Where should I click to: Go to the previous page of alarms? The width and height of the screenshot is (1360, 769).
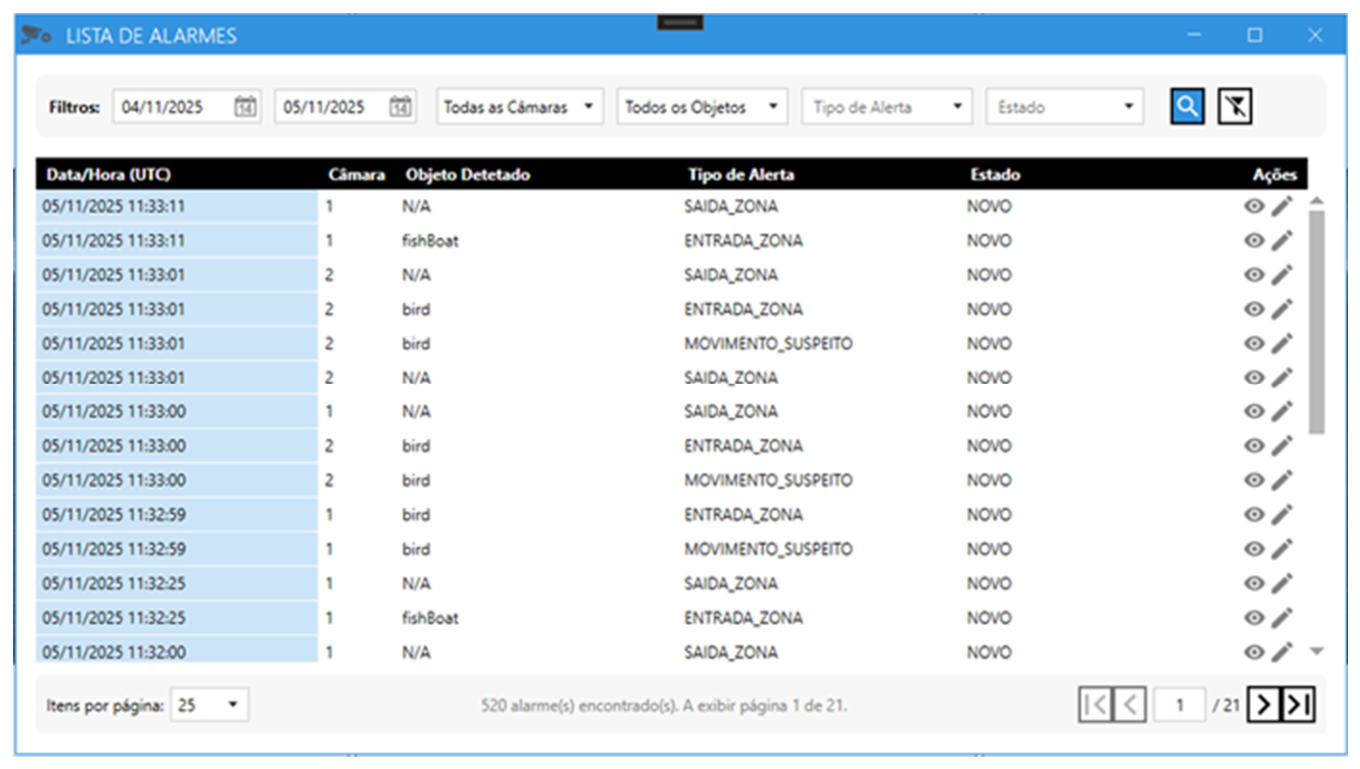[1129, 705]
